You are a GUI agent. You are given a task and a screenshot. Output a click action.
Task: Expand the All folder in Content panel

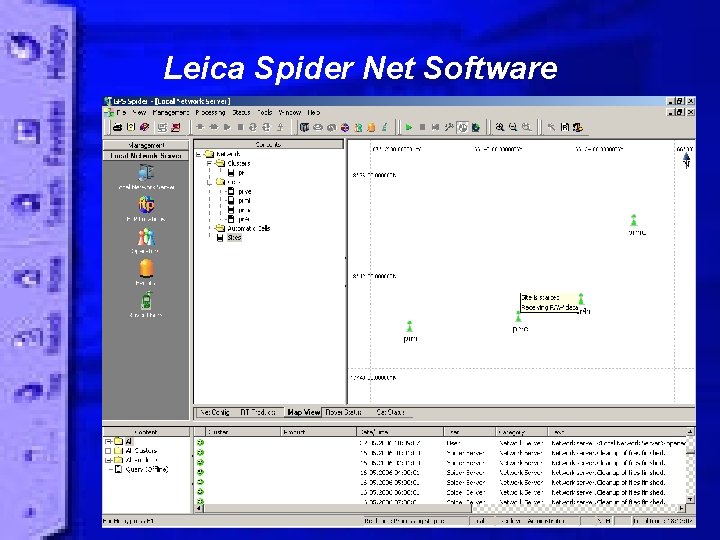click(108, 441)
